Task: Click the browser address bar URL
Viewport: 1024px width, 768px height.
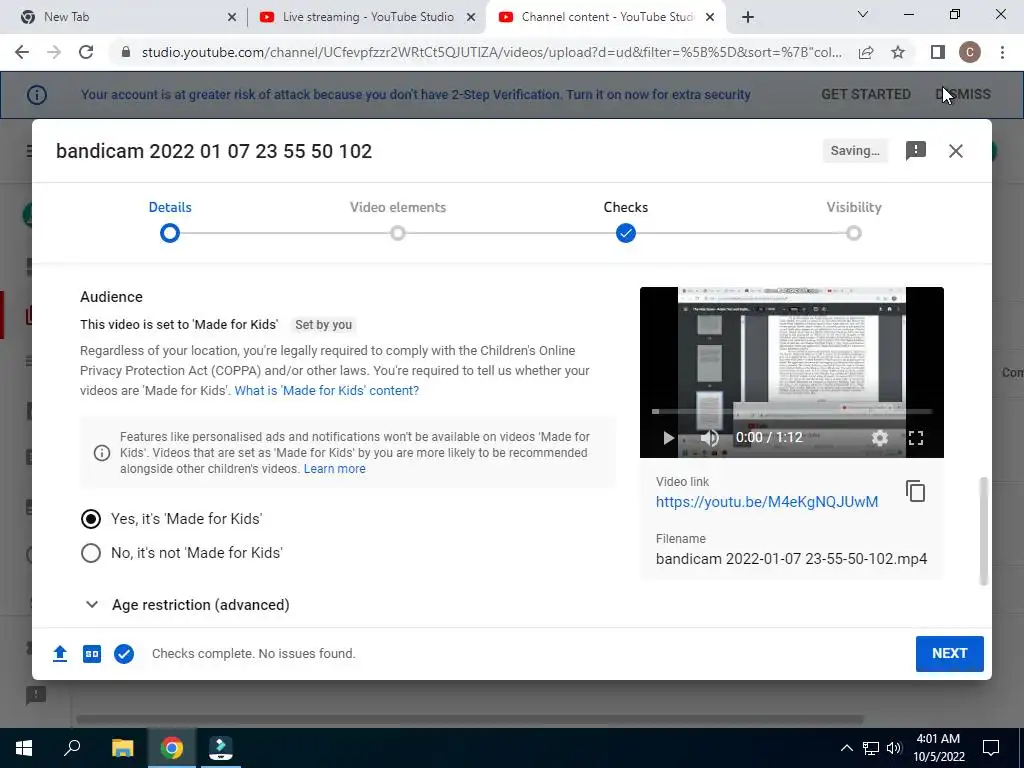Action: pyautogui.click(x=492, y=52)
